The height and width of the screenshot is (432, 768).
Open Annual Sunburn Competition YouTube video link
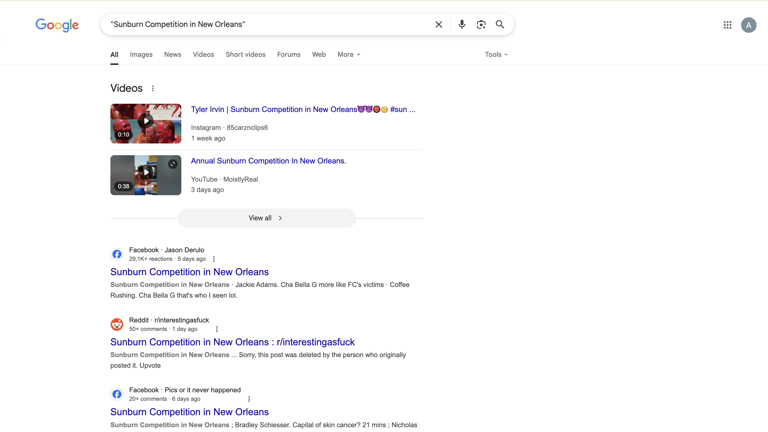(268, 161)
